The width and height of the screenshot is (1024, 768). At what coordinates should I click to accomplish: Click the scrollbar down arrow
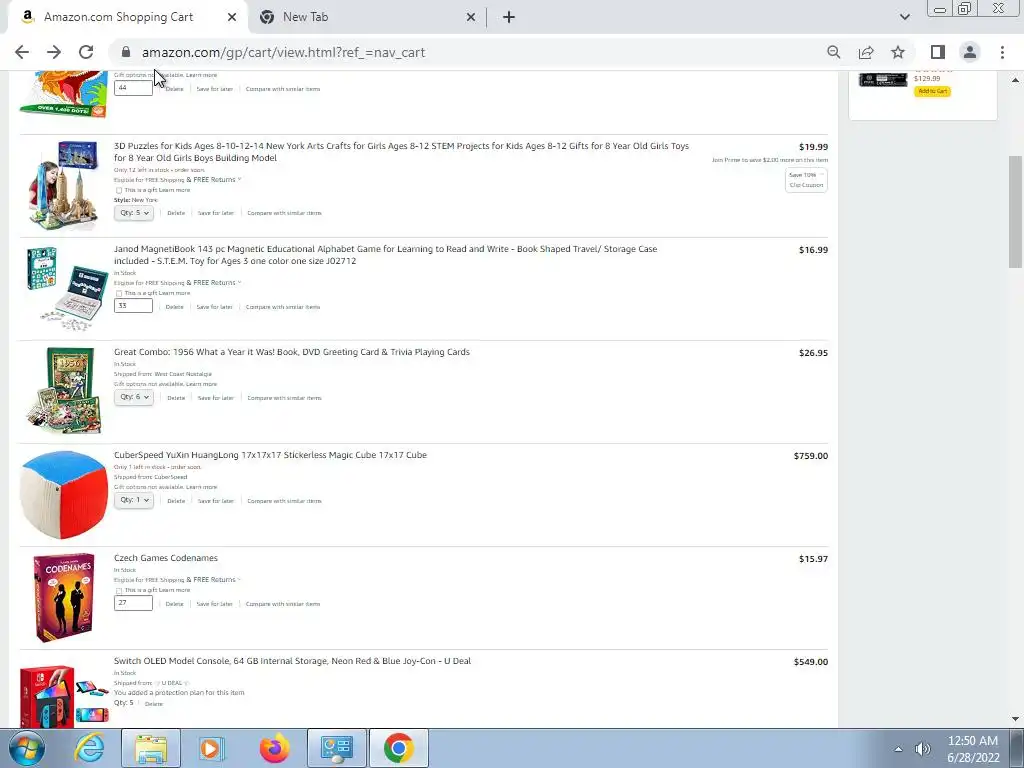point(1016,719)
